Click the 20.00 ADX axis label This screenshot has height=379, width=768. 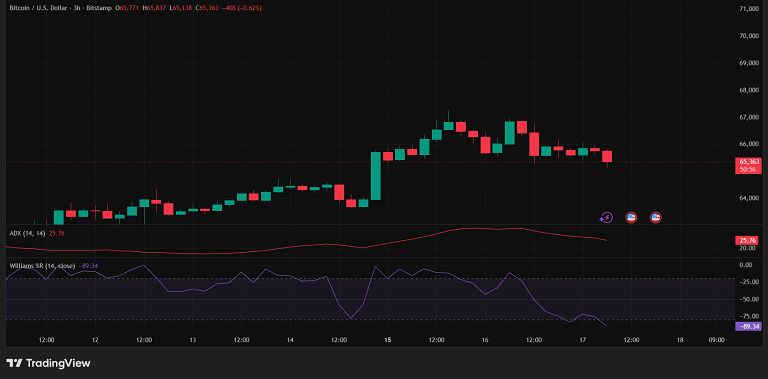[x=747, y=248]
